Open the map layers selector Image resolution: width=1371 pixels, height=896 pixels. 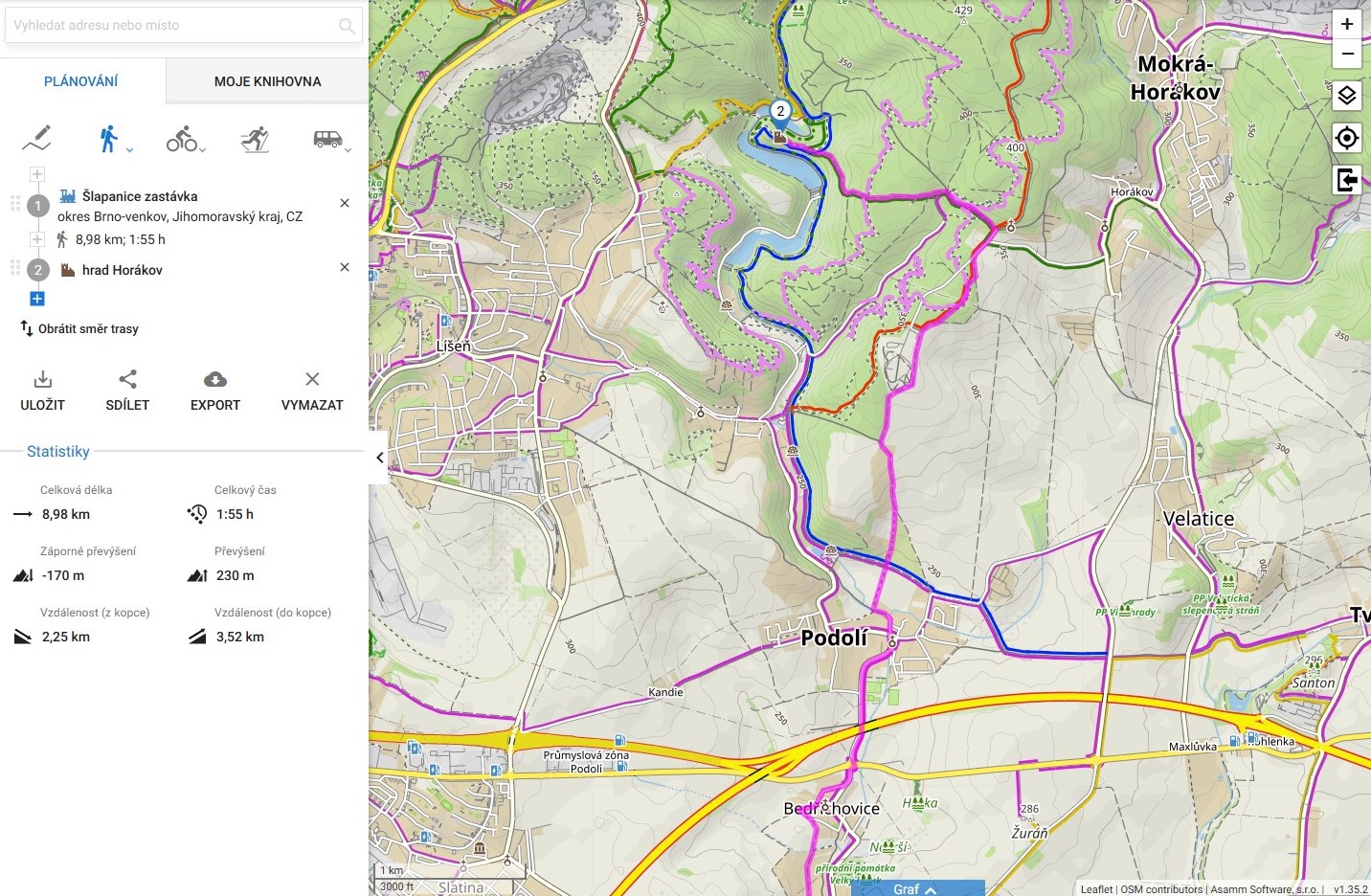1347,96
